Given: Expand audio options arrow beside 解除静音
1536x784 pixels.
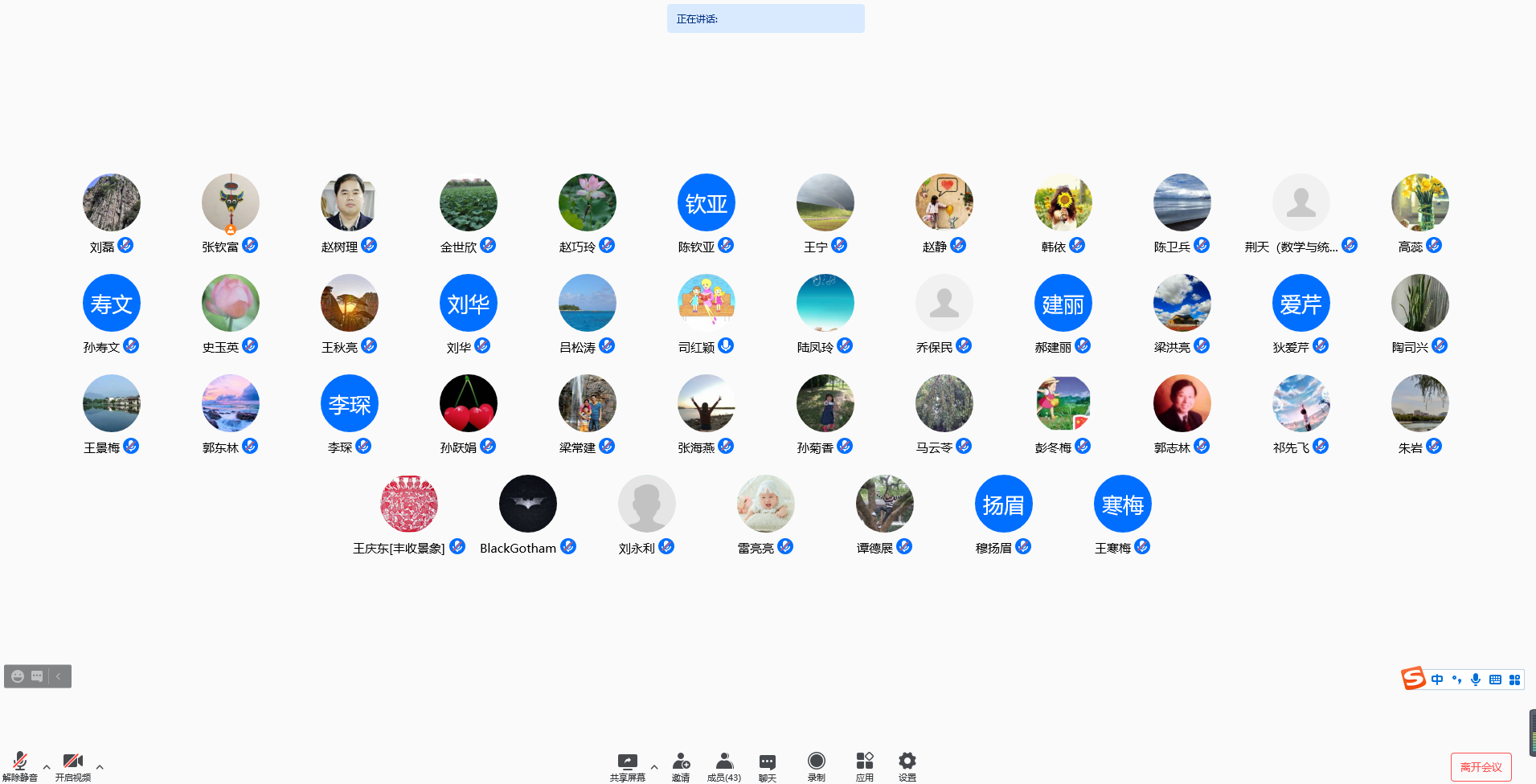Looking at the screenshot, I should (x=47, y=767).
